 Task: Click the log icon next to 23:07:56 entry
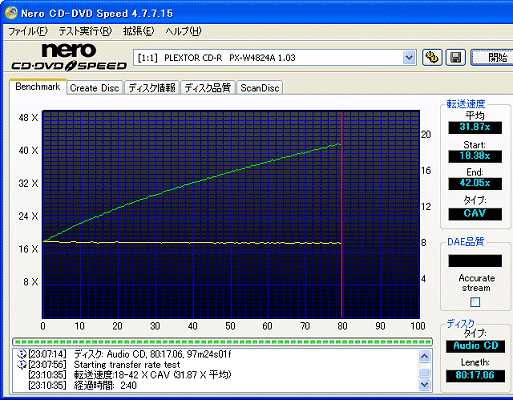click(22, 365)
